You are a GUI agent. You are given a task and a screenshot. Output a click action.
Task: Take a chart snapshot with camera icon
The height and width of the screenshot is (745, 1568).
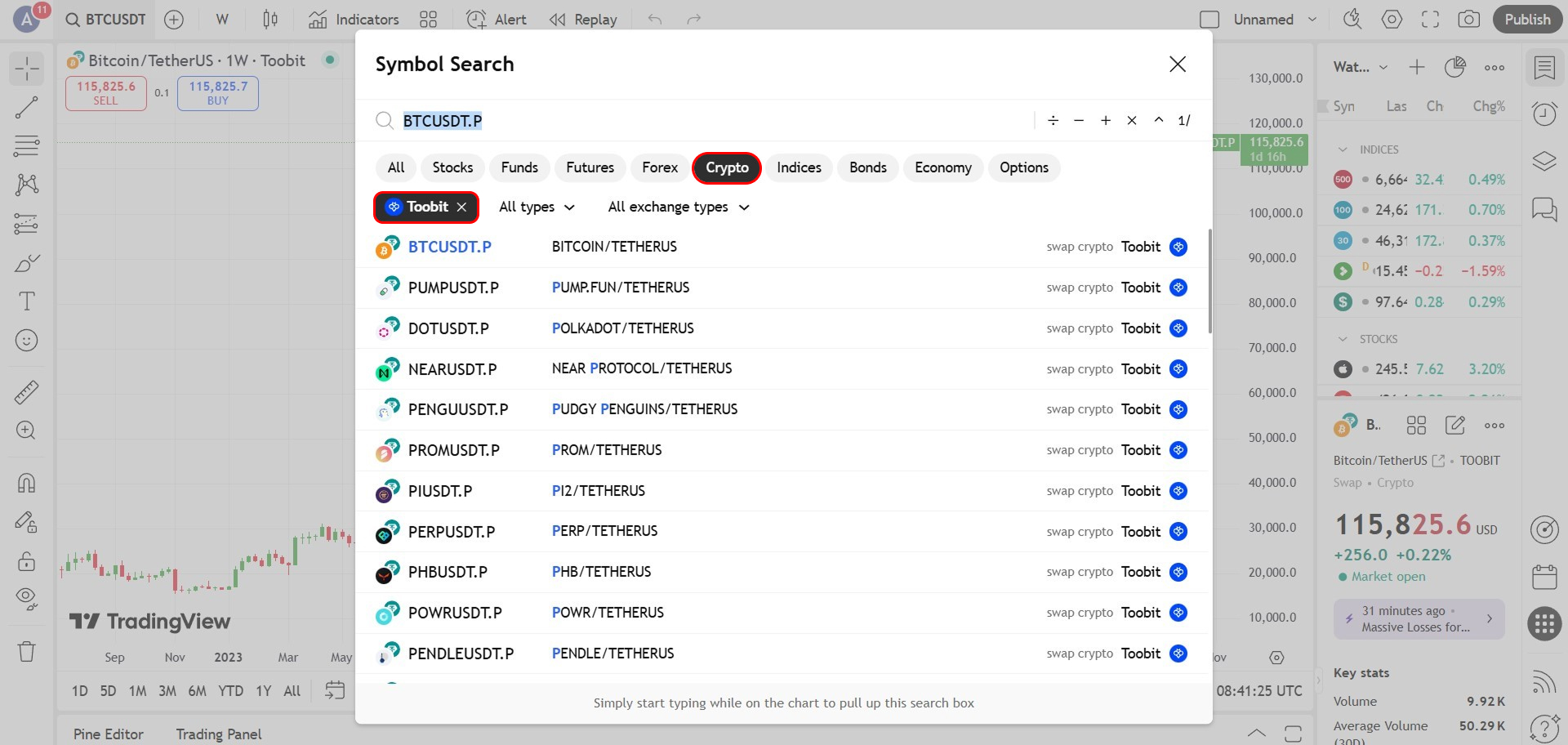1469,20
